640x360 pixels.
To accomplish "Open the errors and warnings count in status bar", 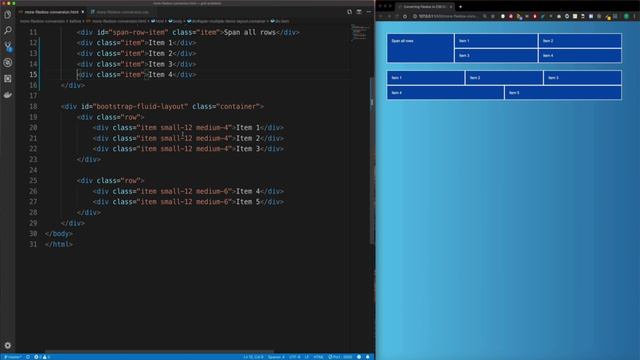I will 42,357.
